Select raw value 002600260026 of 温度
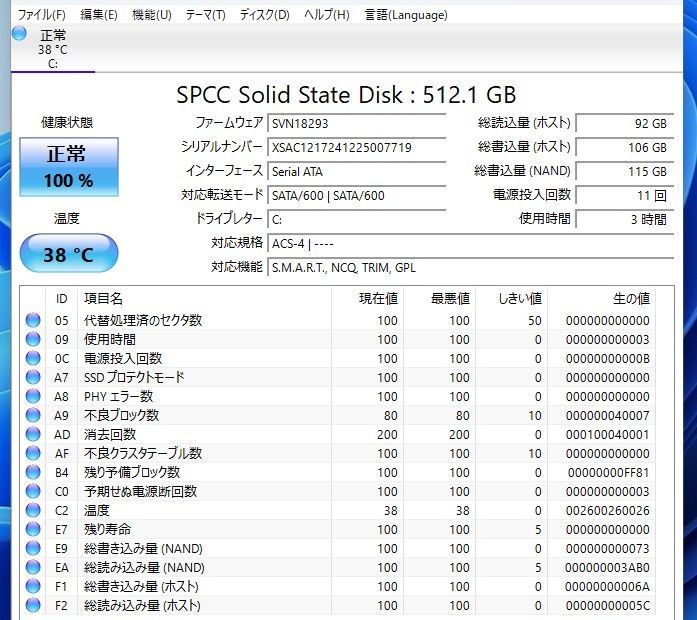This screenshot has width=697, height=620. point(607,510)
